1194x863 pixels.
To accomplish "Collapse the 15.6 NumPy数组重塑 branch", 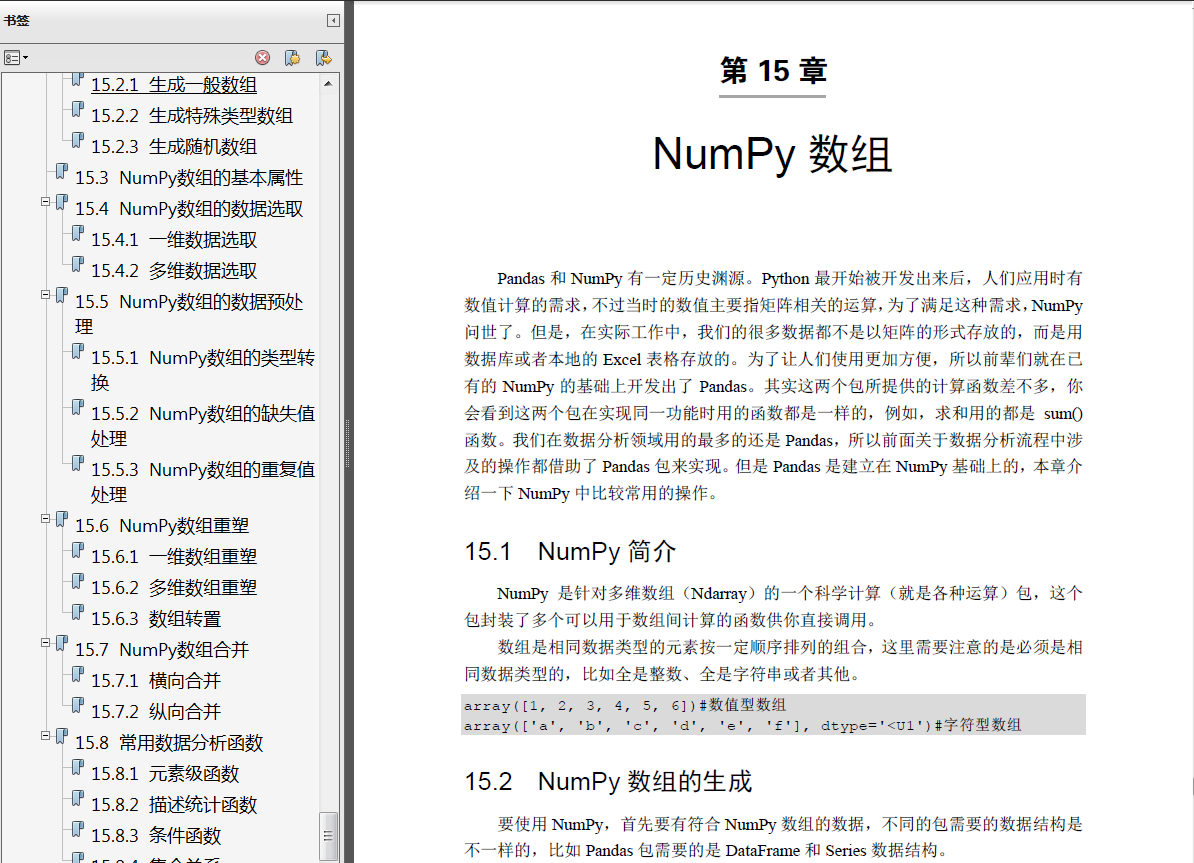I will click(x=46, y=519).
